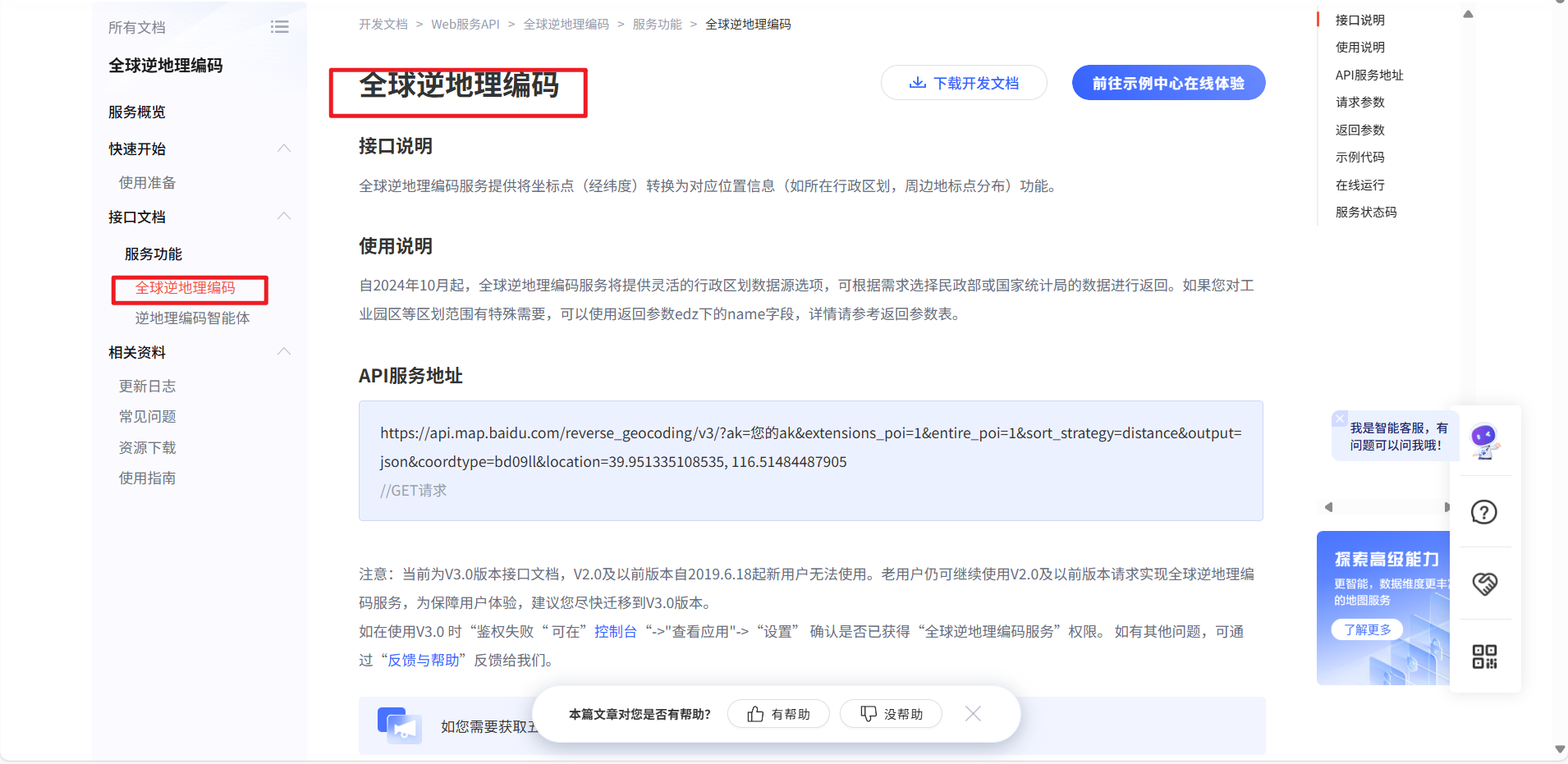Dismiss the smart customer service bubble
This screenshot has height=764, width=1568.
tap(1340, 419)
